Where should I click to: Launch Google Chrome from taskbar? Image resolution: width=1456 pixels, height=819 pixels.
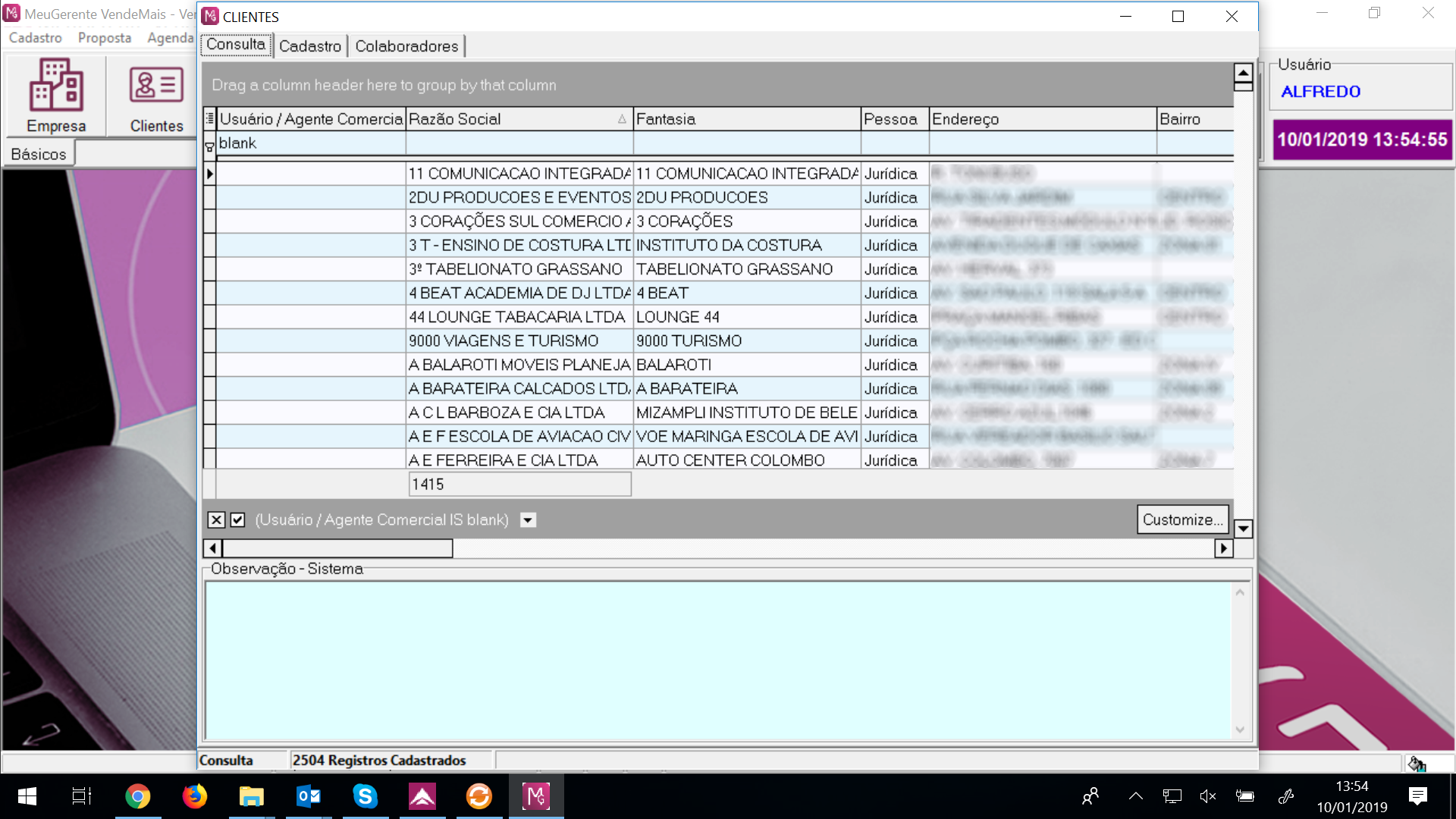(138, 796)
